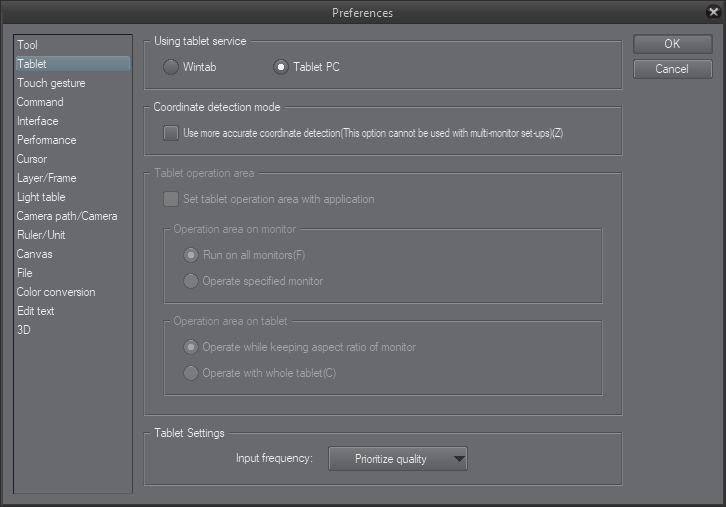This screenshot has height=507, width=726.
Task: Select Touch gesture in the sidebar
Action: pyautogui.click(x=51, y=83)
